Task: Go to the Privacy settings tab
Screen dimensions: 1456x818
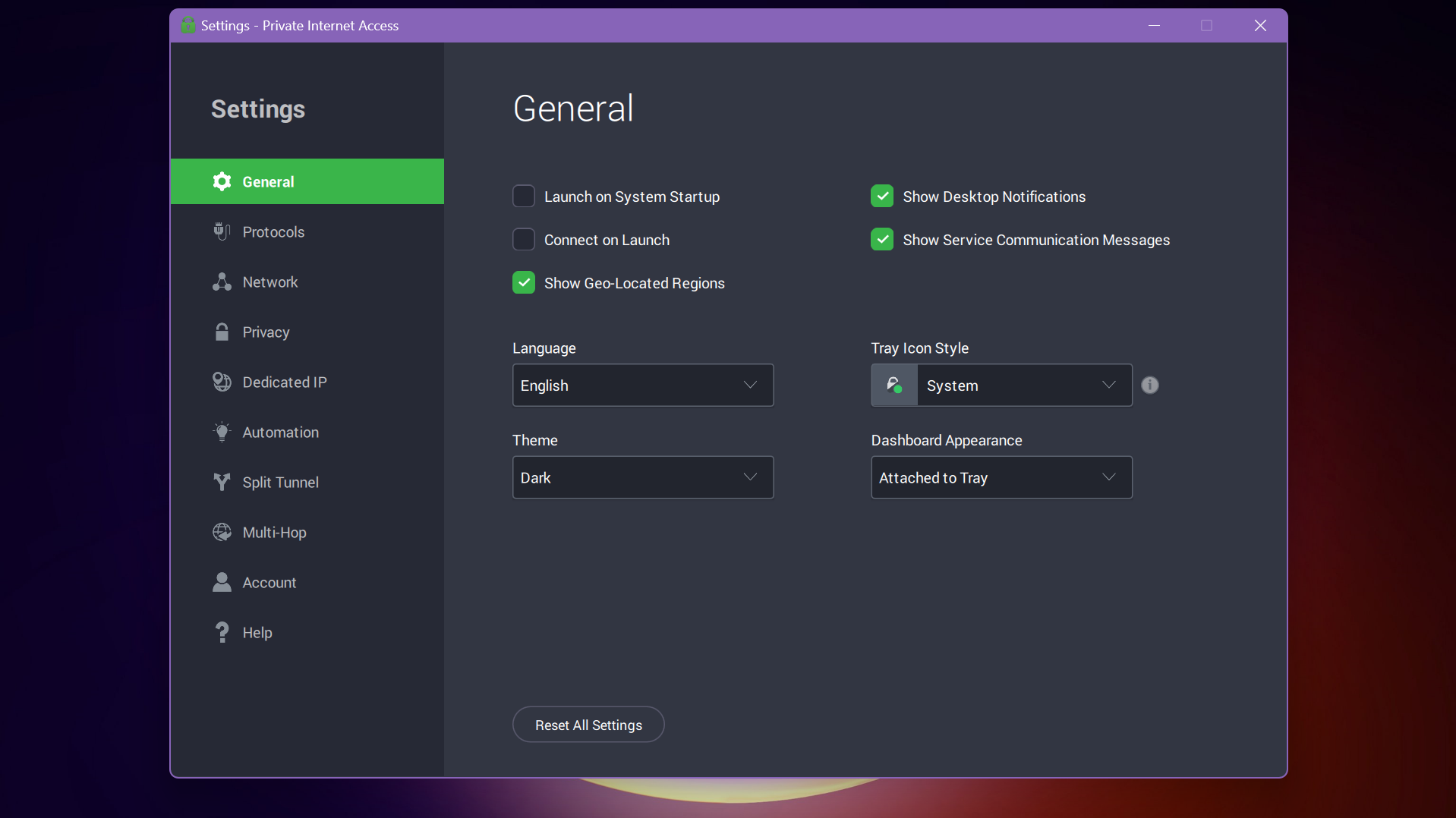Action: [x=307, y=332]
